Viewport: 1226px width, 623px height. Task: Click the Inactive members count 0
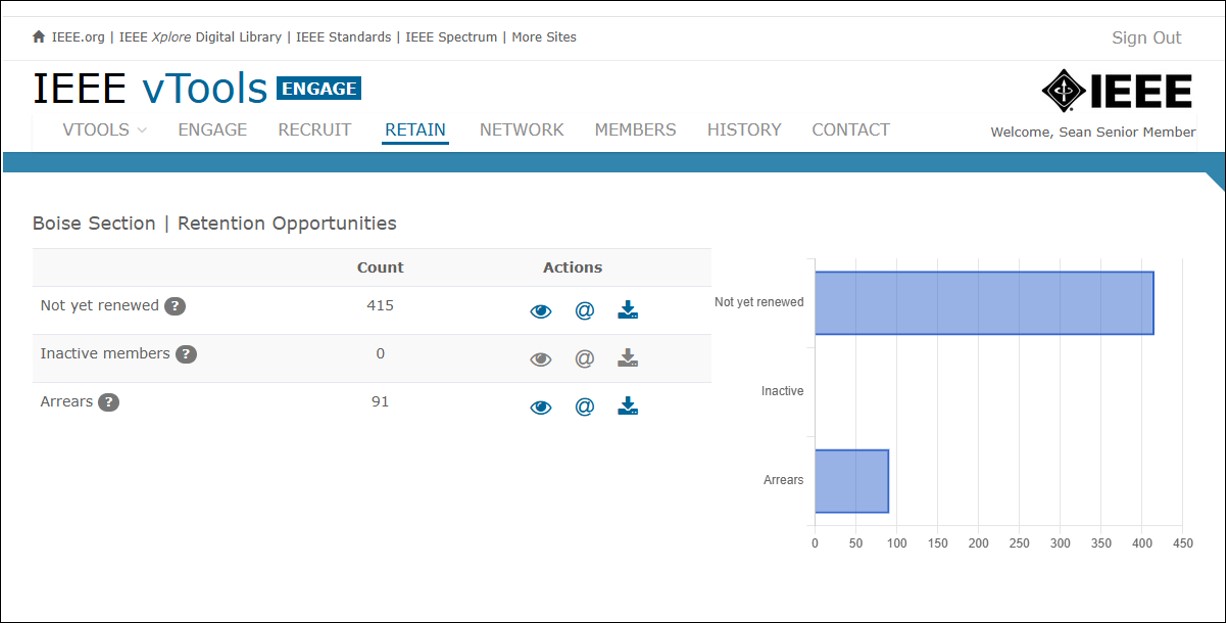click(x=380, y=353)
